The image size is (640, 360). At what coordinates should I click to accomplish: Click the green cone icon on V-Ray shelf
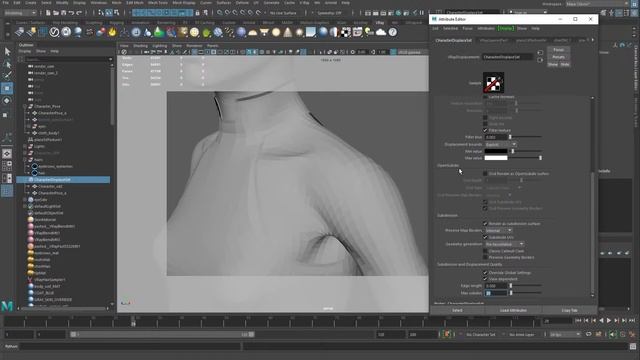tap(159, 32)
